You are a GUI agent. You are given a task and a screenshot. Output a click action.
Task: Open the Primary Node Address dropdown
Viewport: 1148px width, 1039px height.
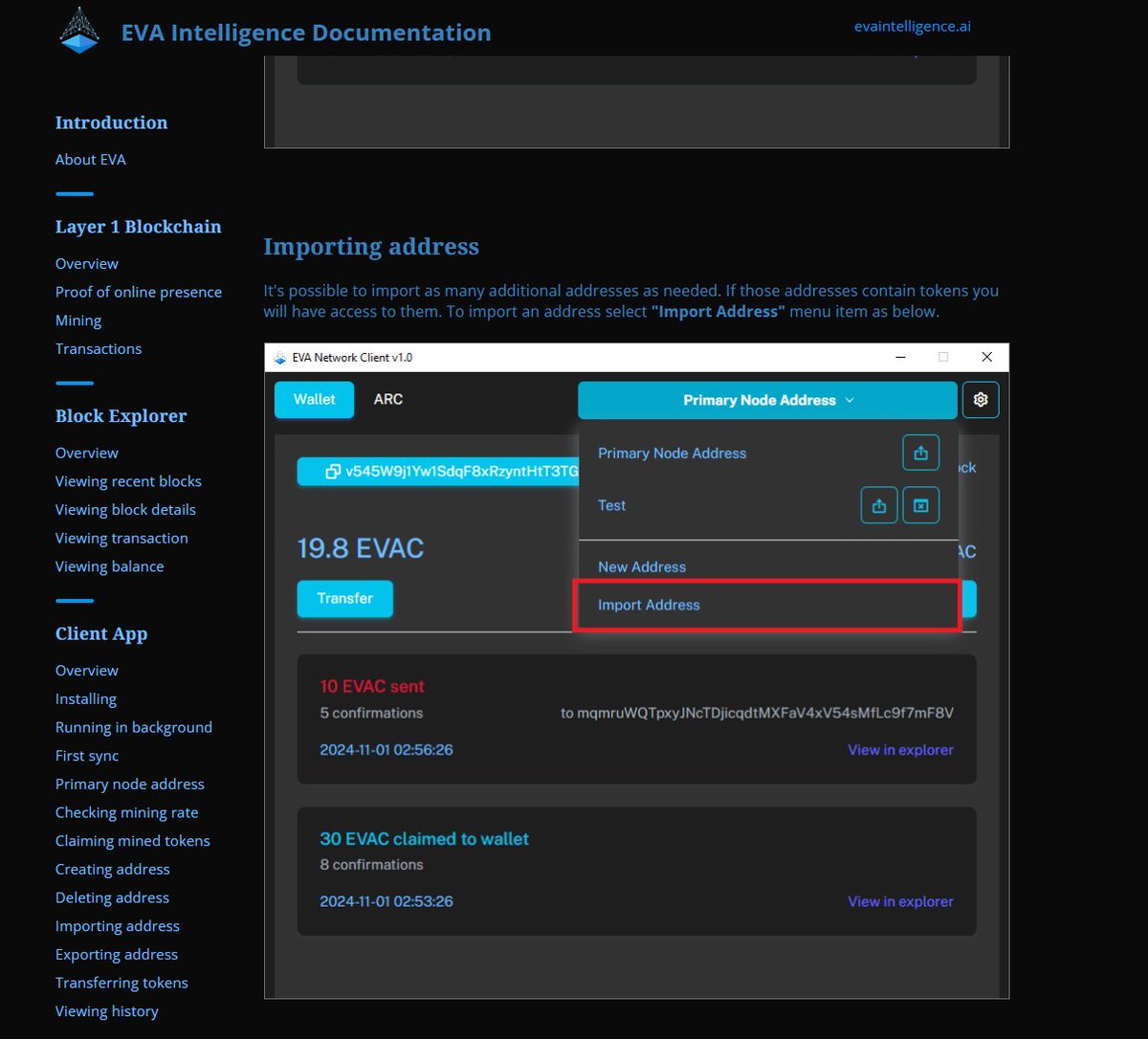click(x=766, y=400)
